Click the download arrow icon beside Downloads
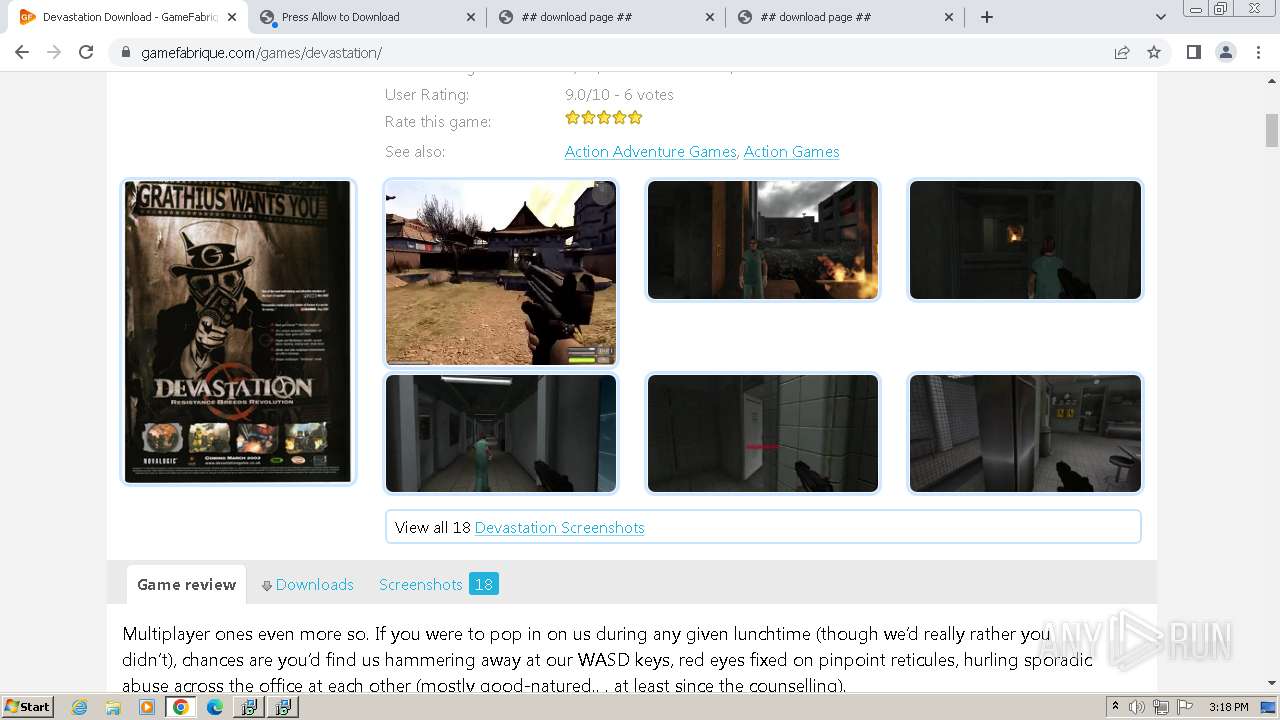This screenshot has height=720, width=1280. pyautogui.click(x=267, y=586)
